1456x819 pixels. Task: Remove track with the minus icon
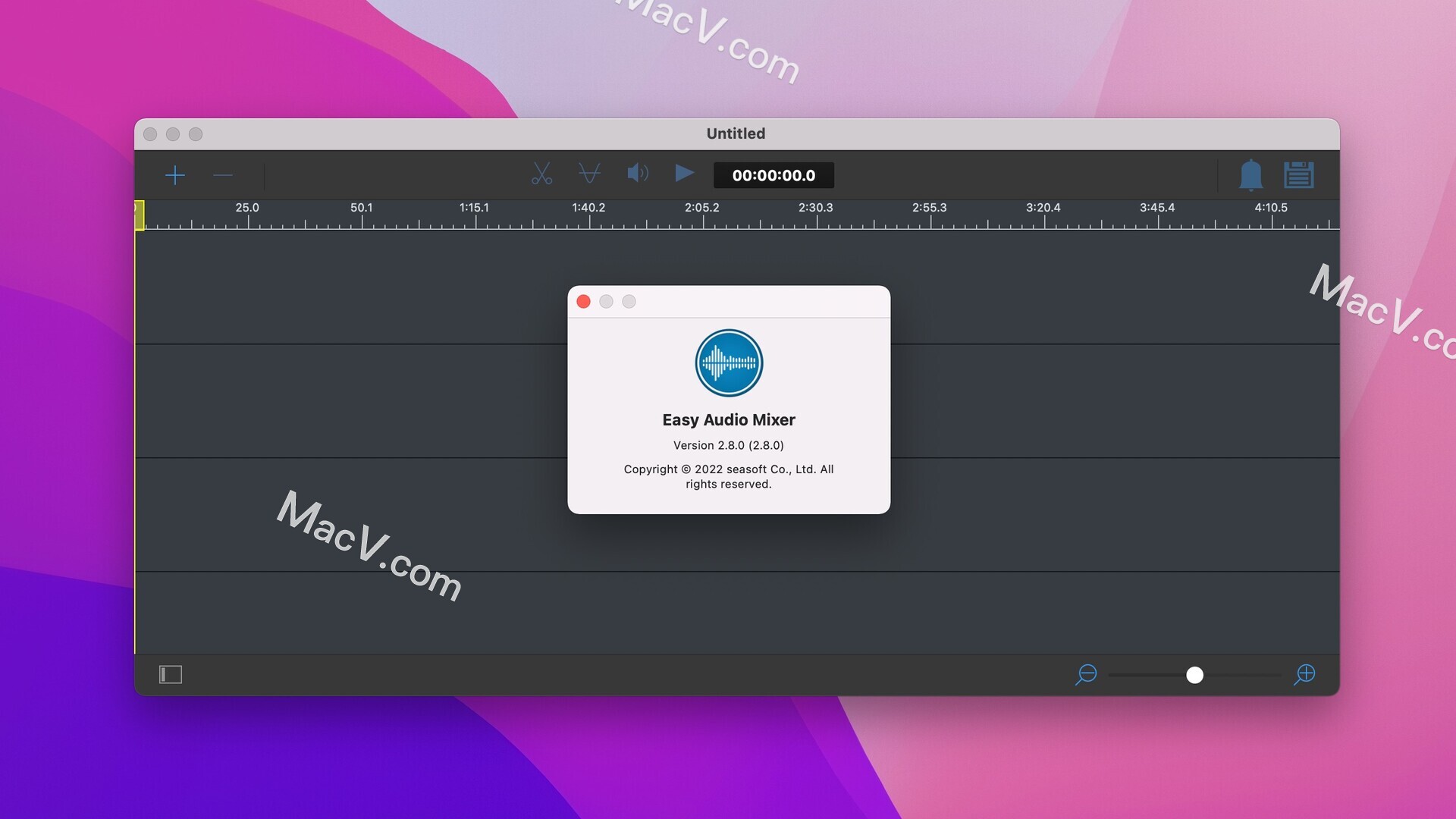coord(223,175)
